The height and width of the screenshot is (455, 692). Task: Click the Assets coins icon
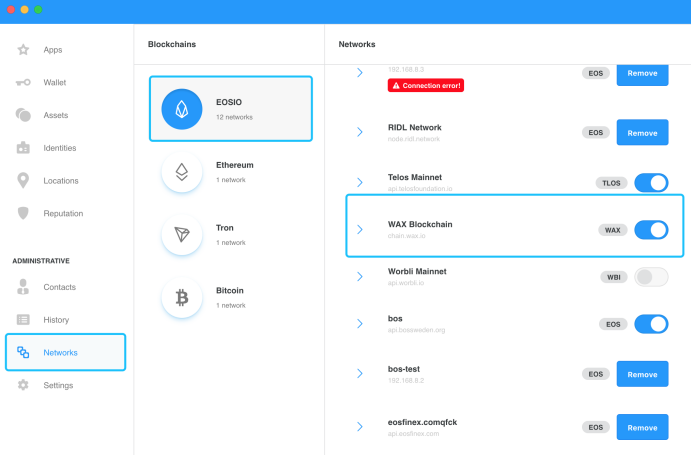23,115
